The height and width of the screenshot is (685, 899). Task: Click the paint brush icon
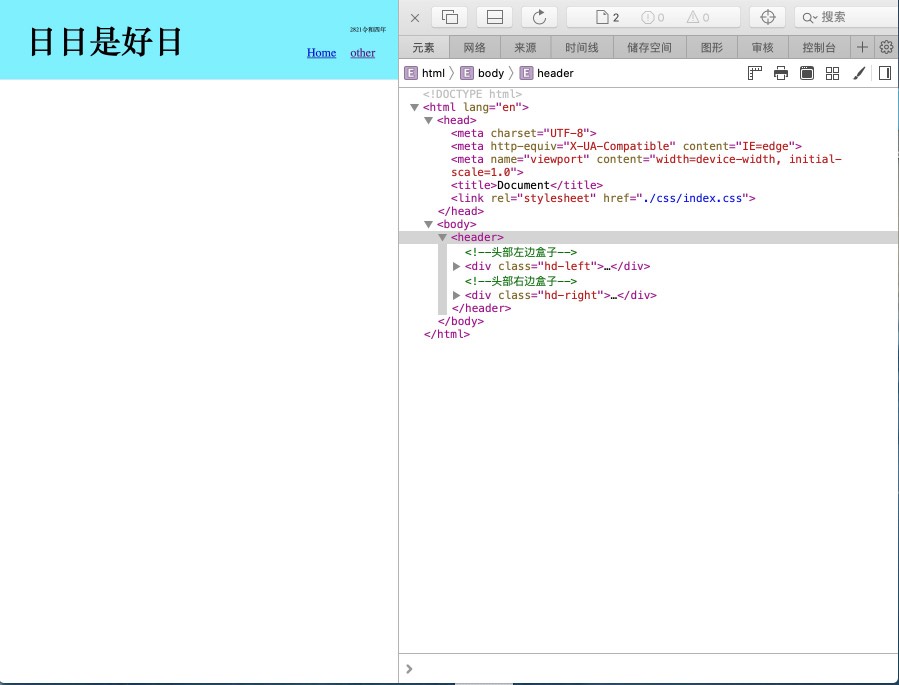click(858, 73)
